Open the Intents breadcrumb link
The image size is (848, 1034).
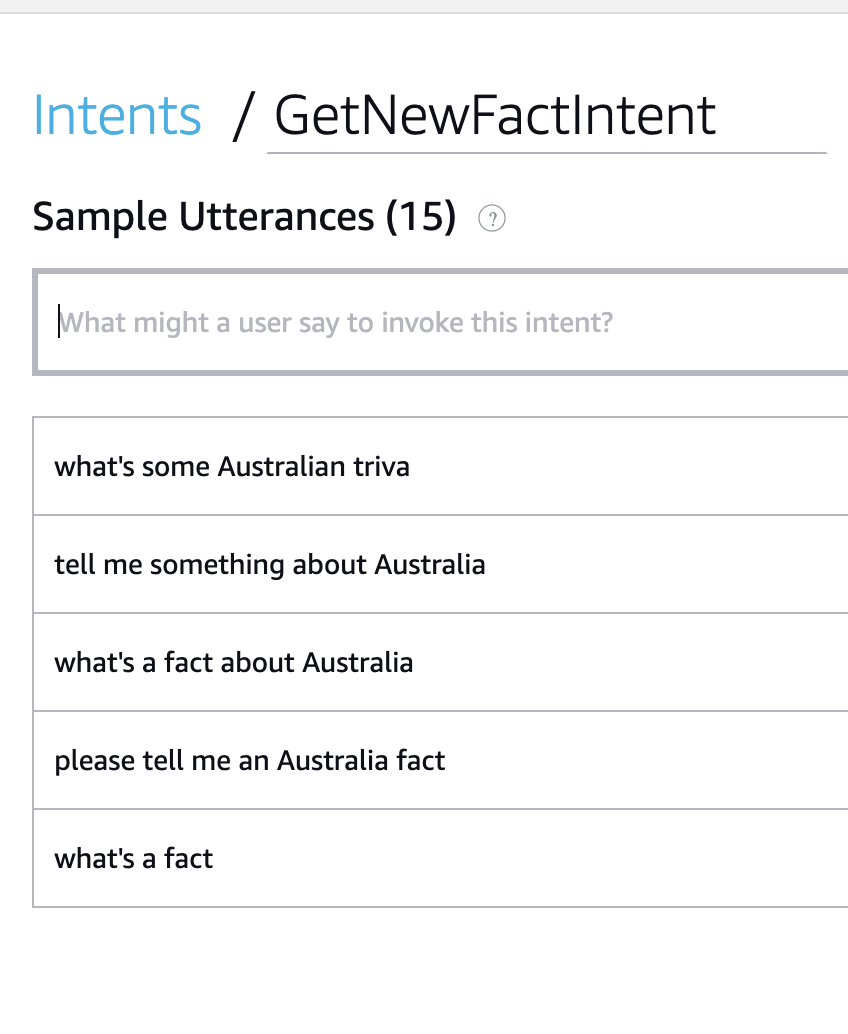[x=117, y=116]
